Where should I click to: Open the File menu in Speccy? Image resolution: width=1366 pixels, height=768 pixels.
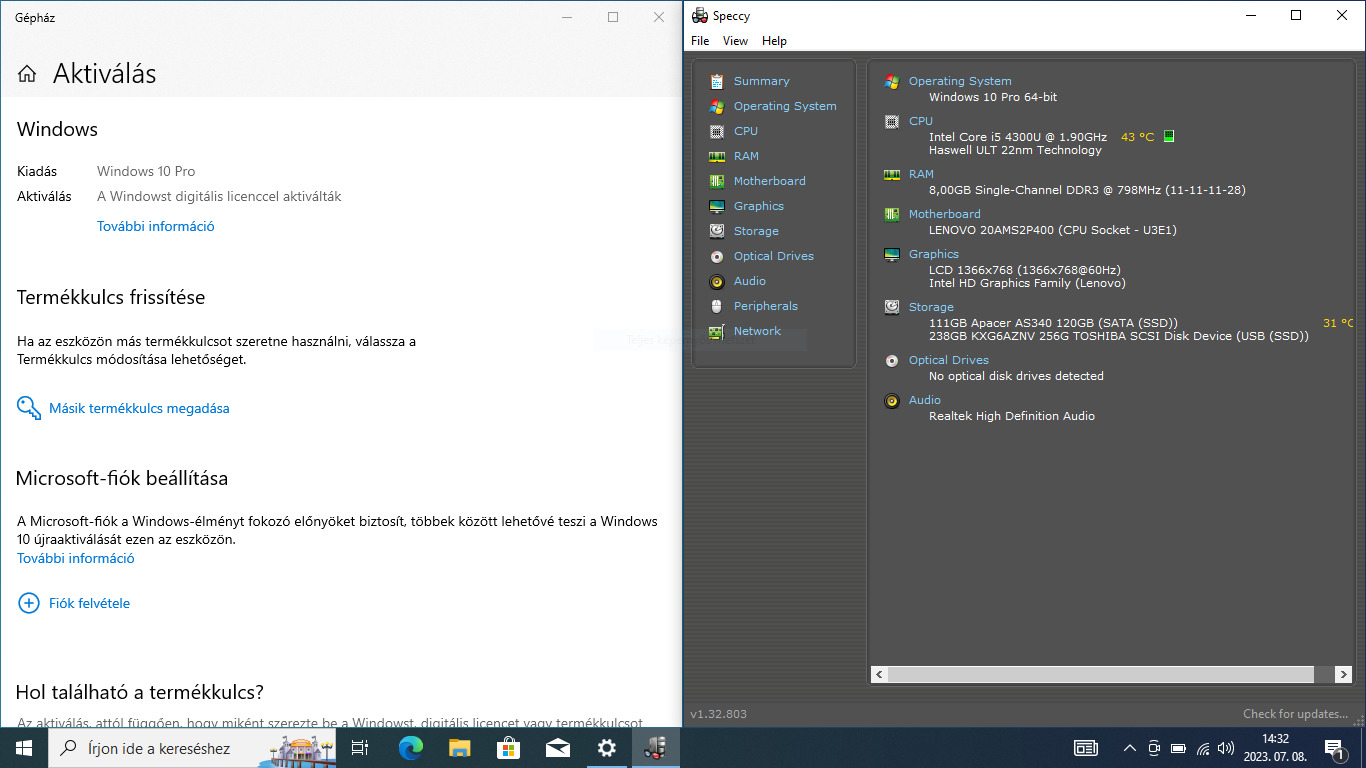700,41
